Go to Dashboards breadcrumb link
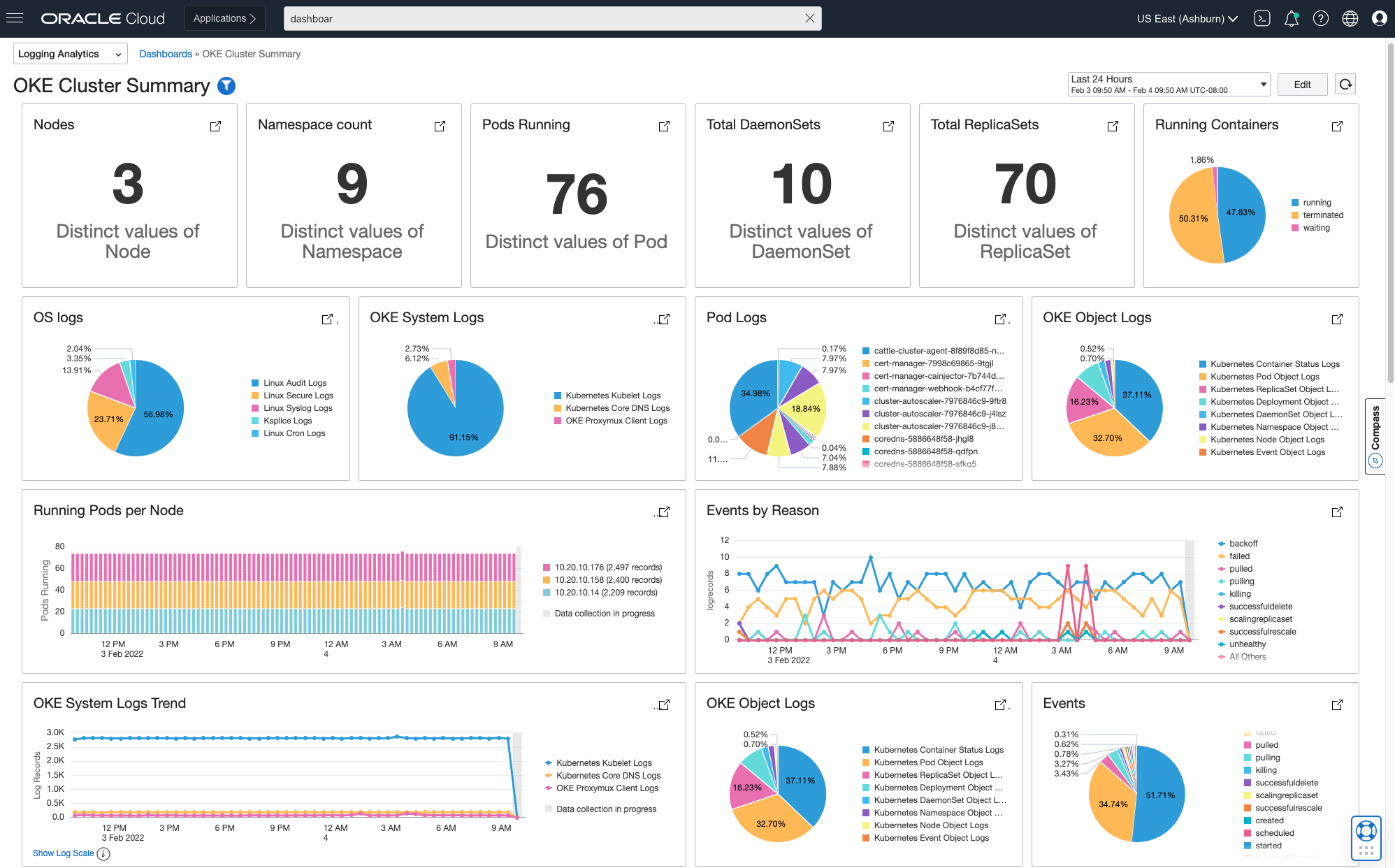Screen dimensions: 1395x868 pos(165,54)
